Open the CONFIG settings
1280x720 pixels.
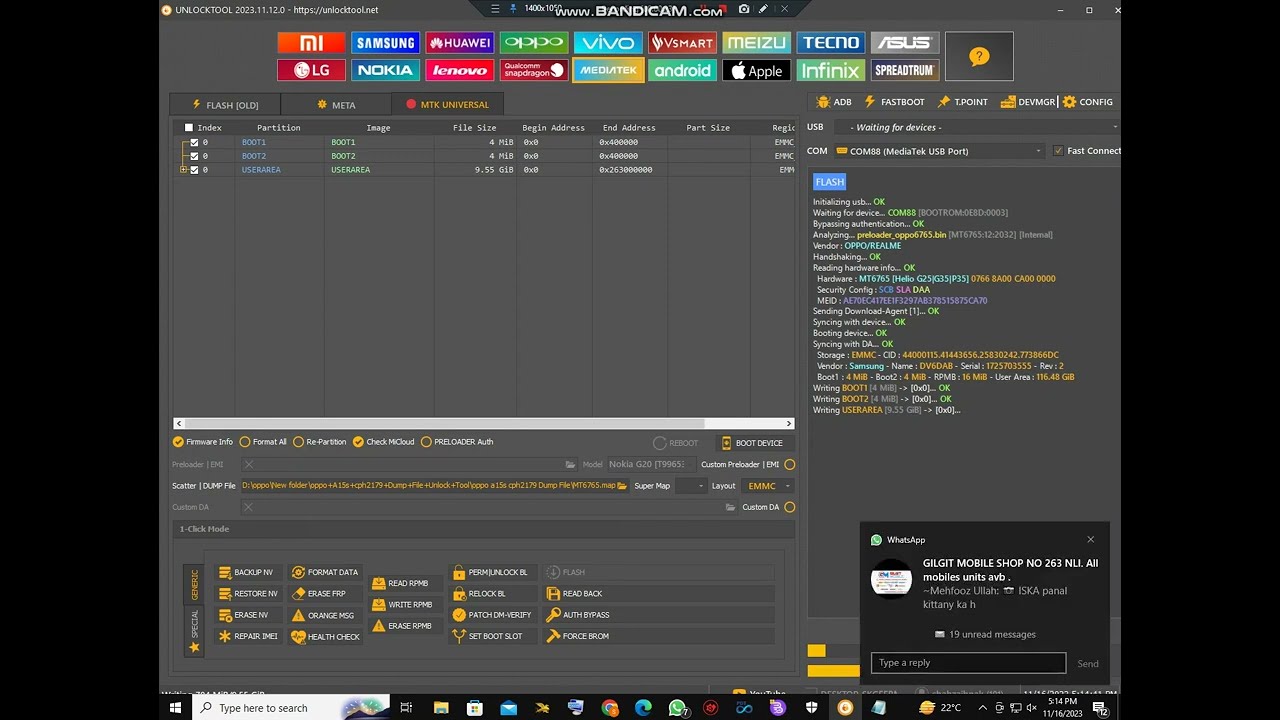(x=1088, y=102)
